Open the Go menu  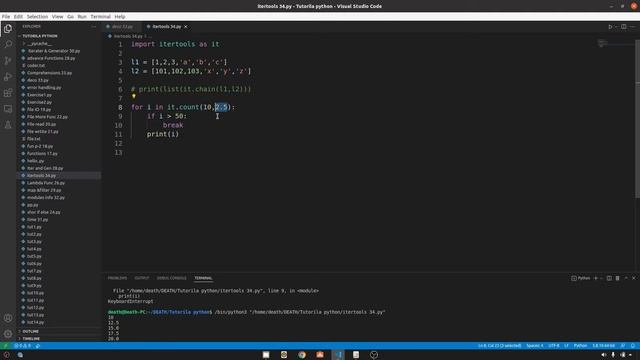point(70,17)
